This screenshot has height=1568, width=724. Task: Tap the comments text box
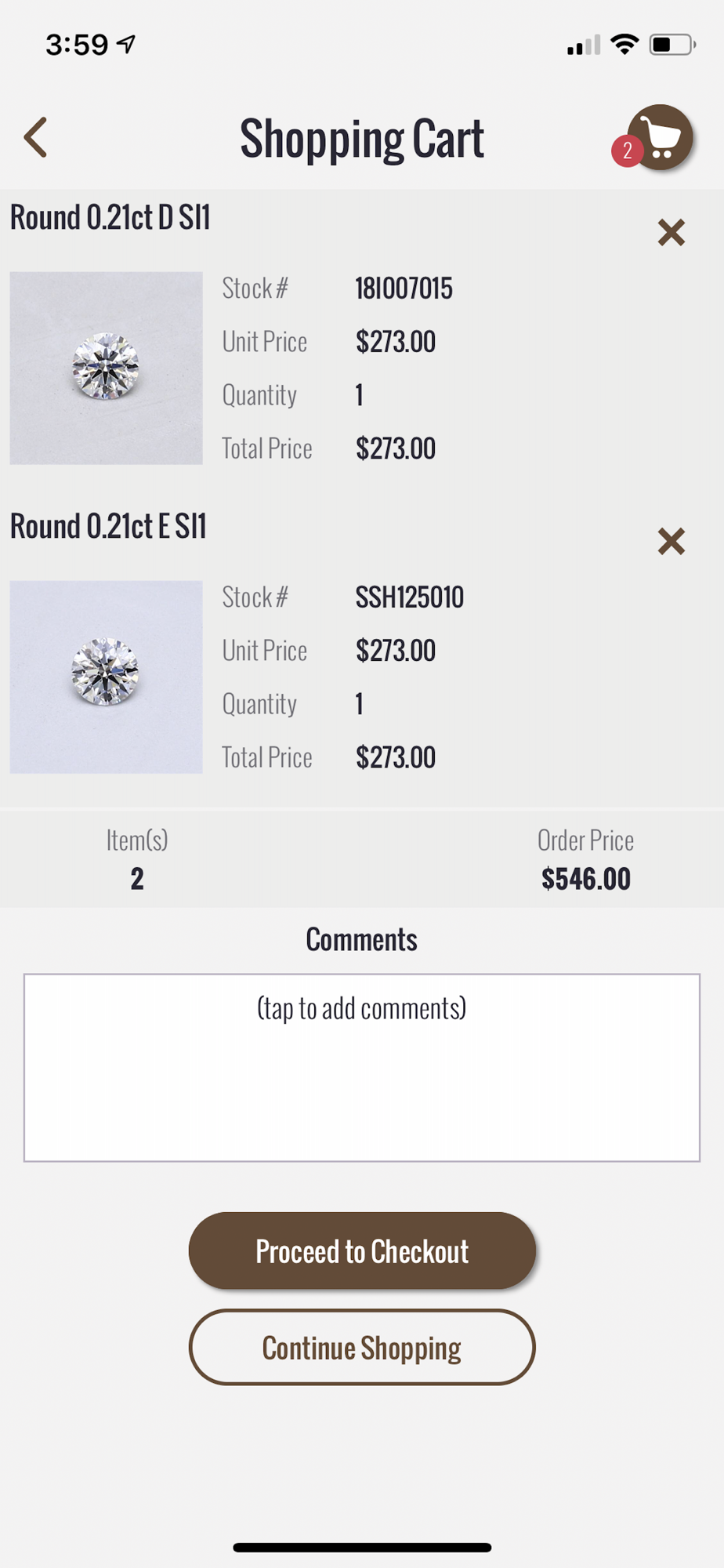point(362,1068)
